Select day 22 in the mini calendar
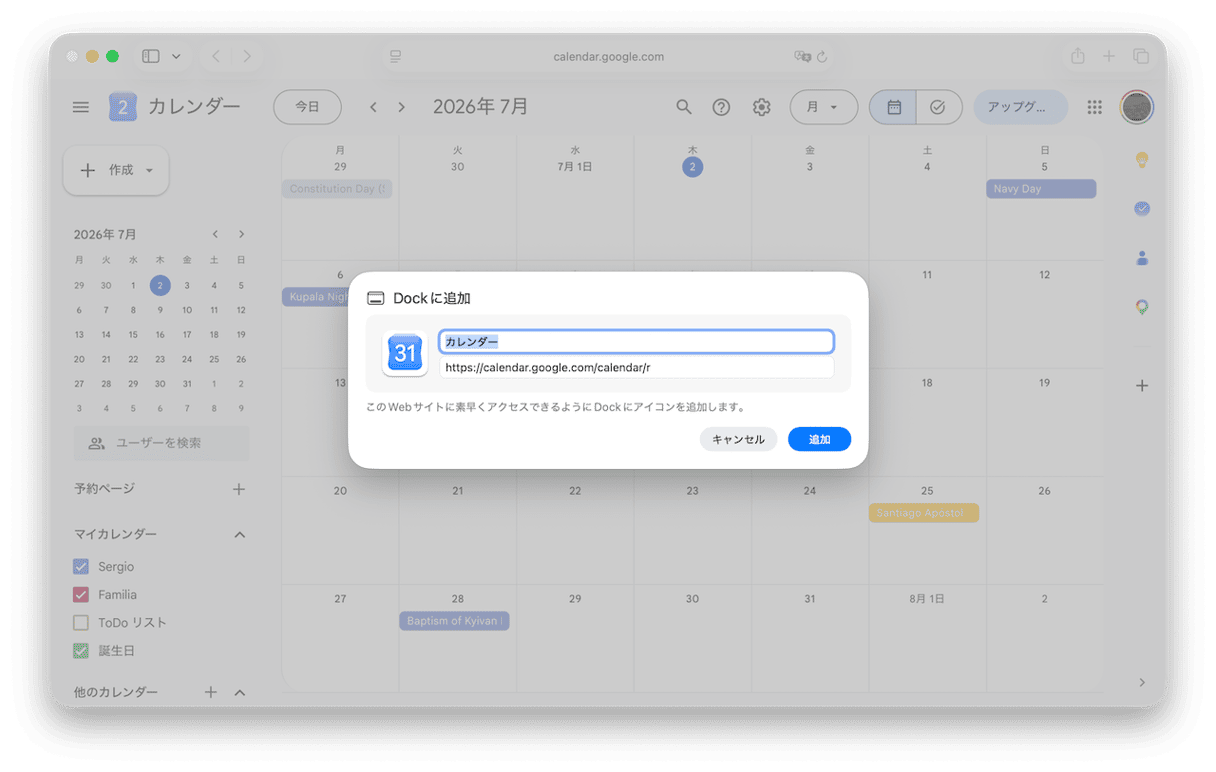This screenshot has height=772, width=1216. point(133,359)
